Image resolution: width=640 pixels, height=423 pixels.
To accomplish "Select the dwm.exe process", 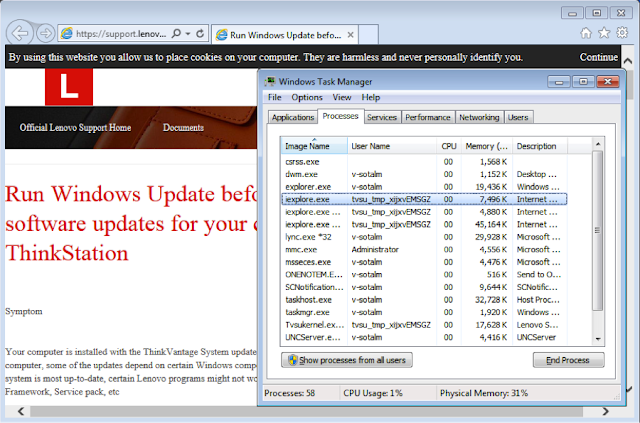I will (424, 174).
